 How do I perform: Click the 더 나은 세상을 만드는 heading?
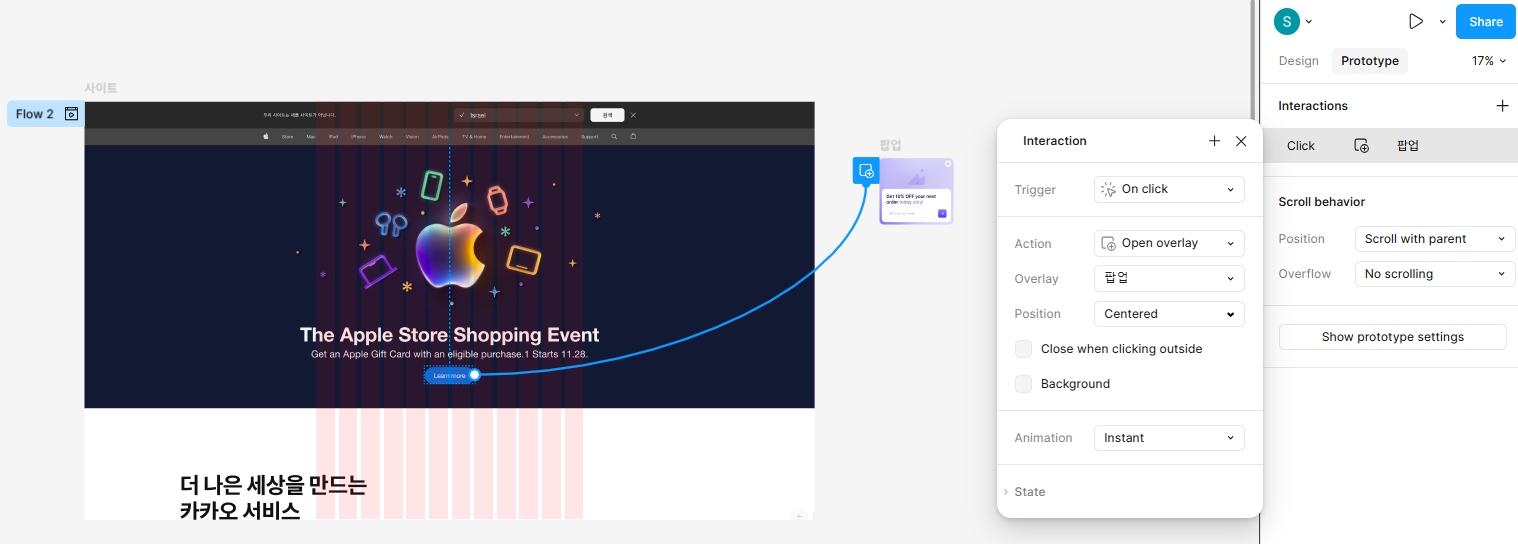273,486
